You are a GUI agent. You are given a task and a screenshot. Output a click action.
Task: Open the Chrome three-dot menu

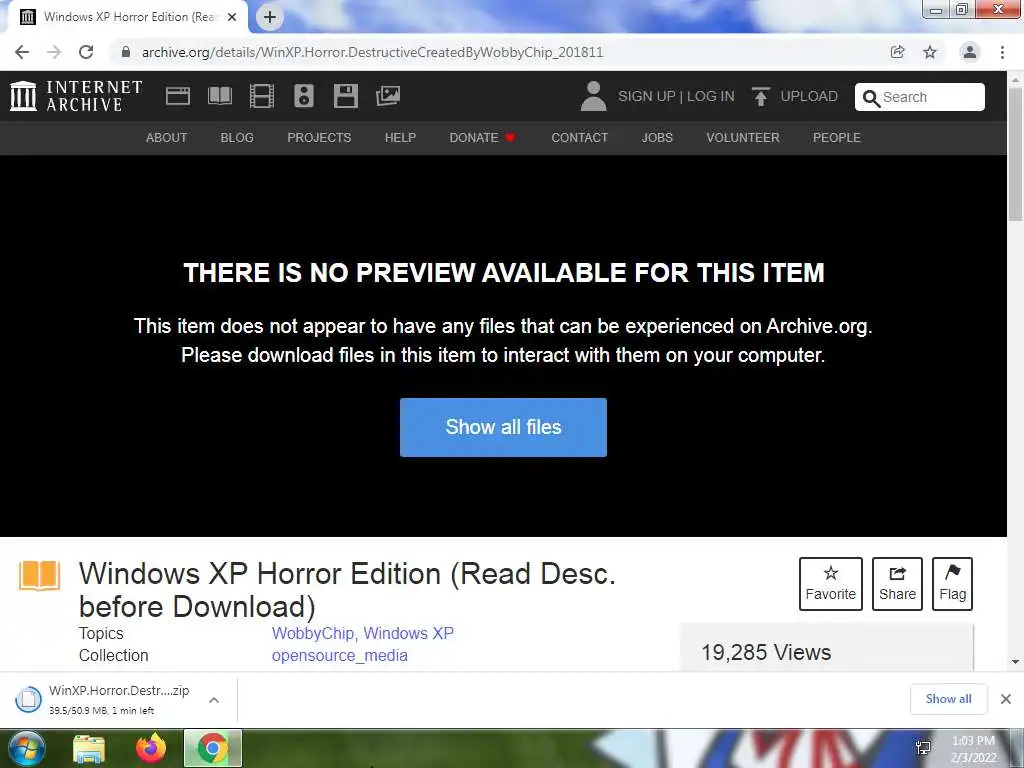[x=1002, y=52]
